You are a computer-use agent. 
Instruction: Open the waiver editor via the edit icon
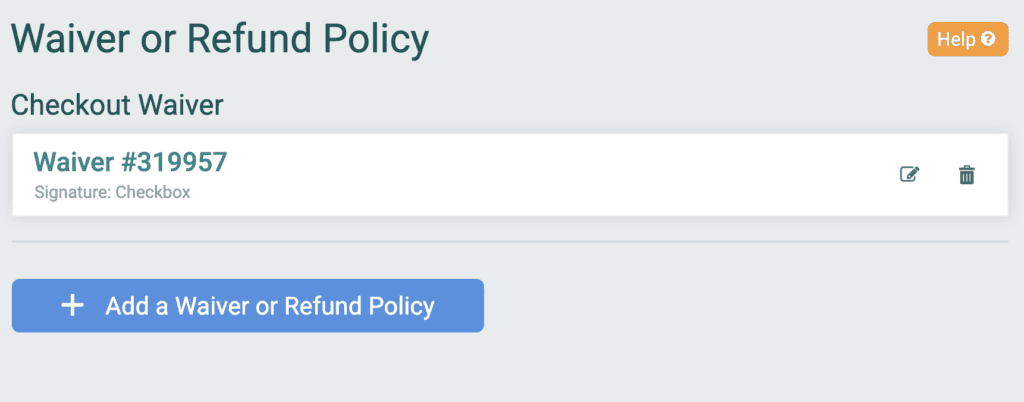910,175
